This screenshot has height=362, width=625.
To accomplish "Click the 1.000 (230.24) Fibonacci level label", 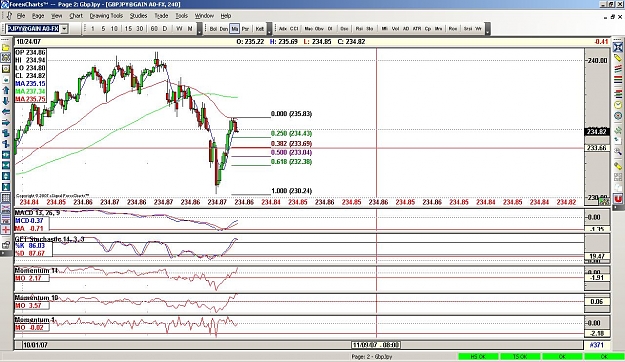I will pyautogui.click(x=291, y=191).
